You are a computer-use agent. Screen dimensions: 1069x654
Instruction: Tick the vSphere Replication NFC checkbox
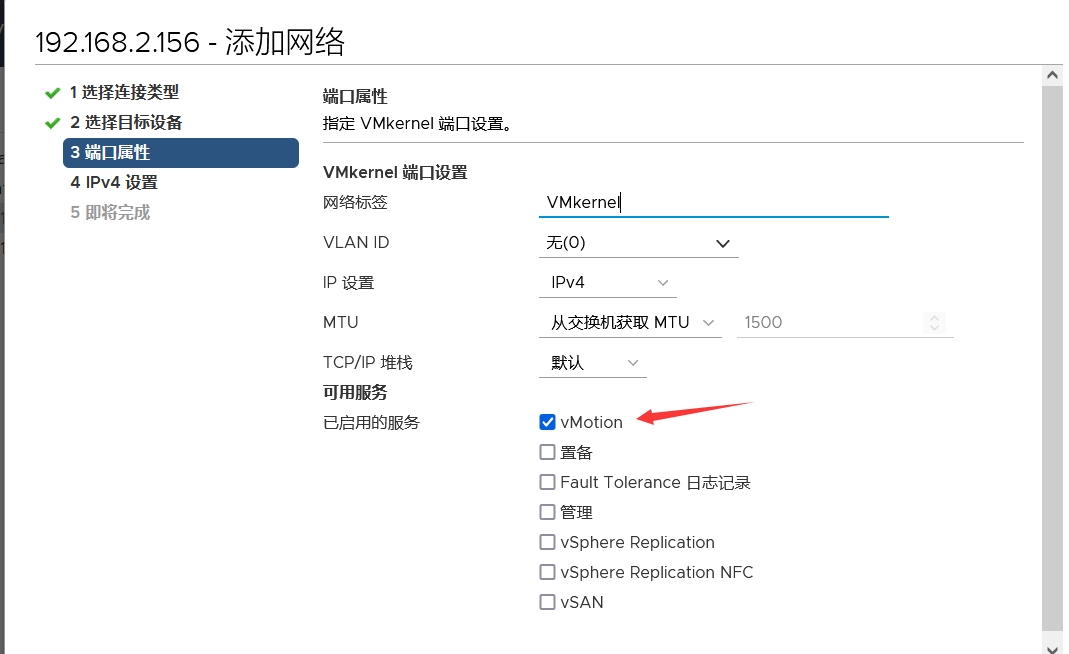[547, 572]
